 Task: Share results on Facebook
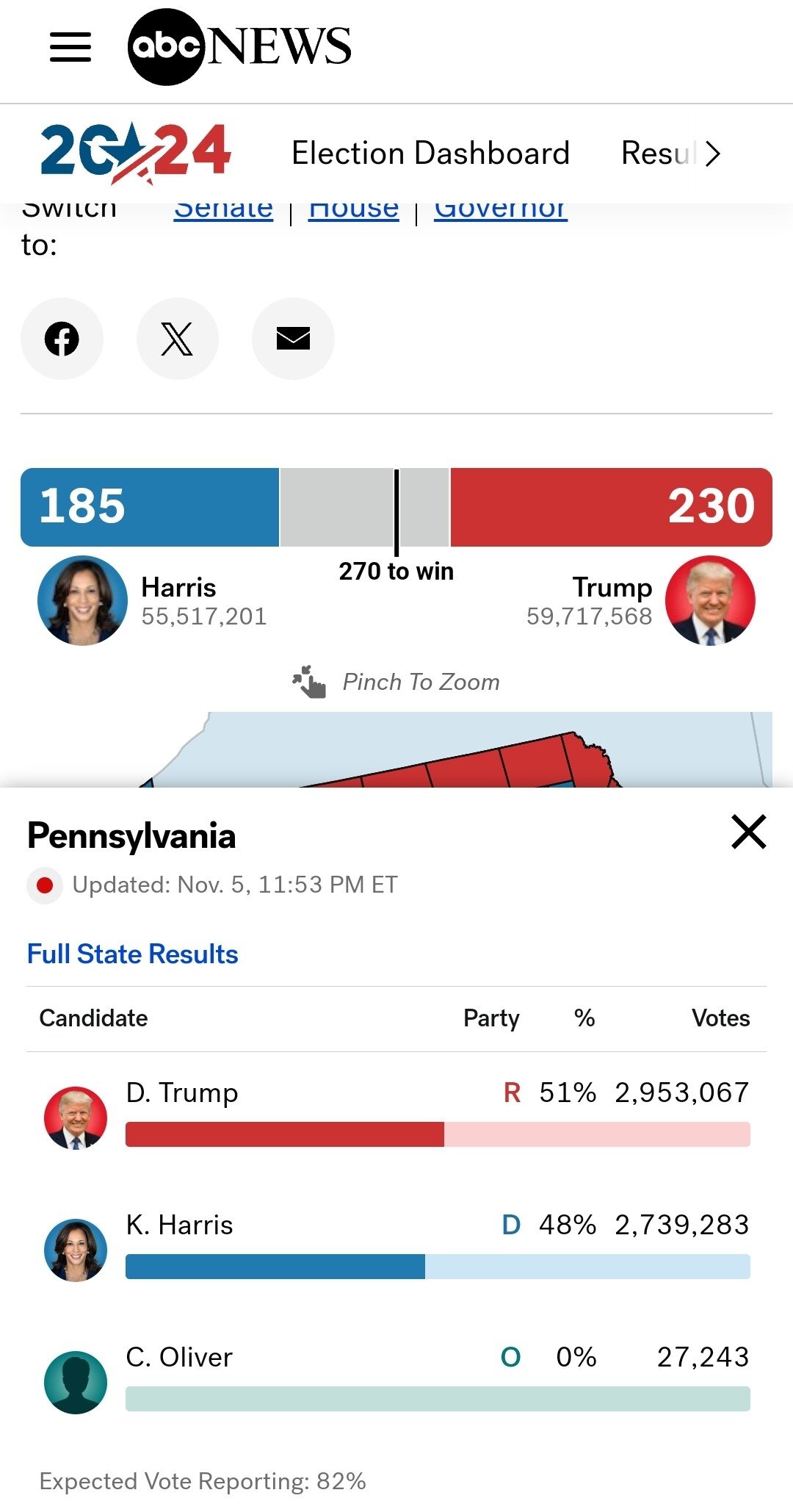click(62, 339)
